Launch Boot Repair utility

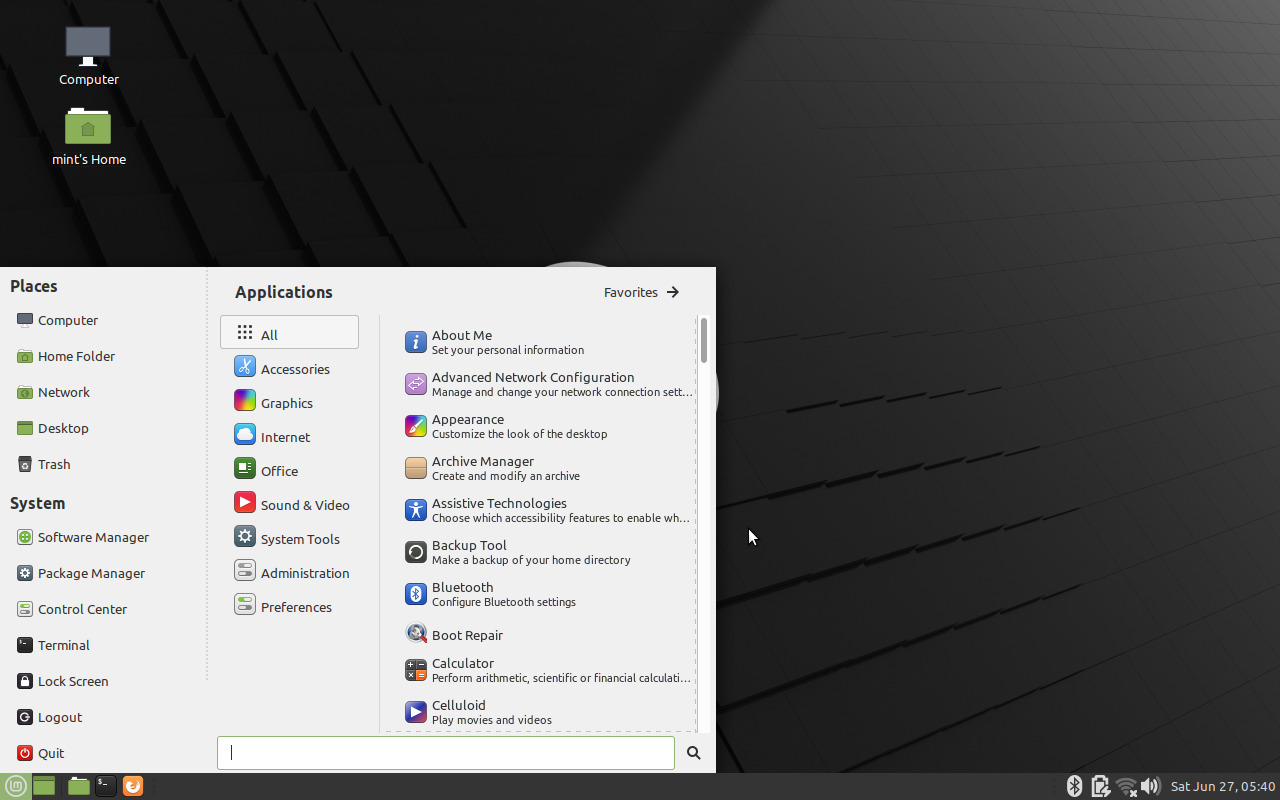467,635
